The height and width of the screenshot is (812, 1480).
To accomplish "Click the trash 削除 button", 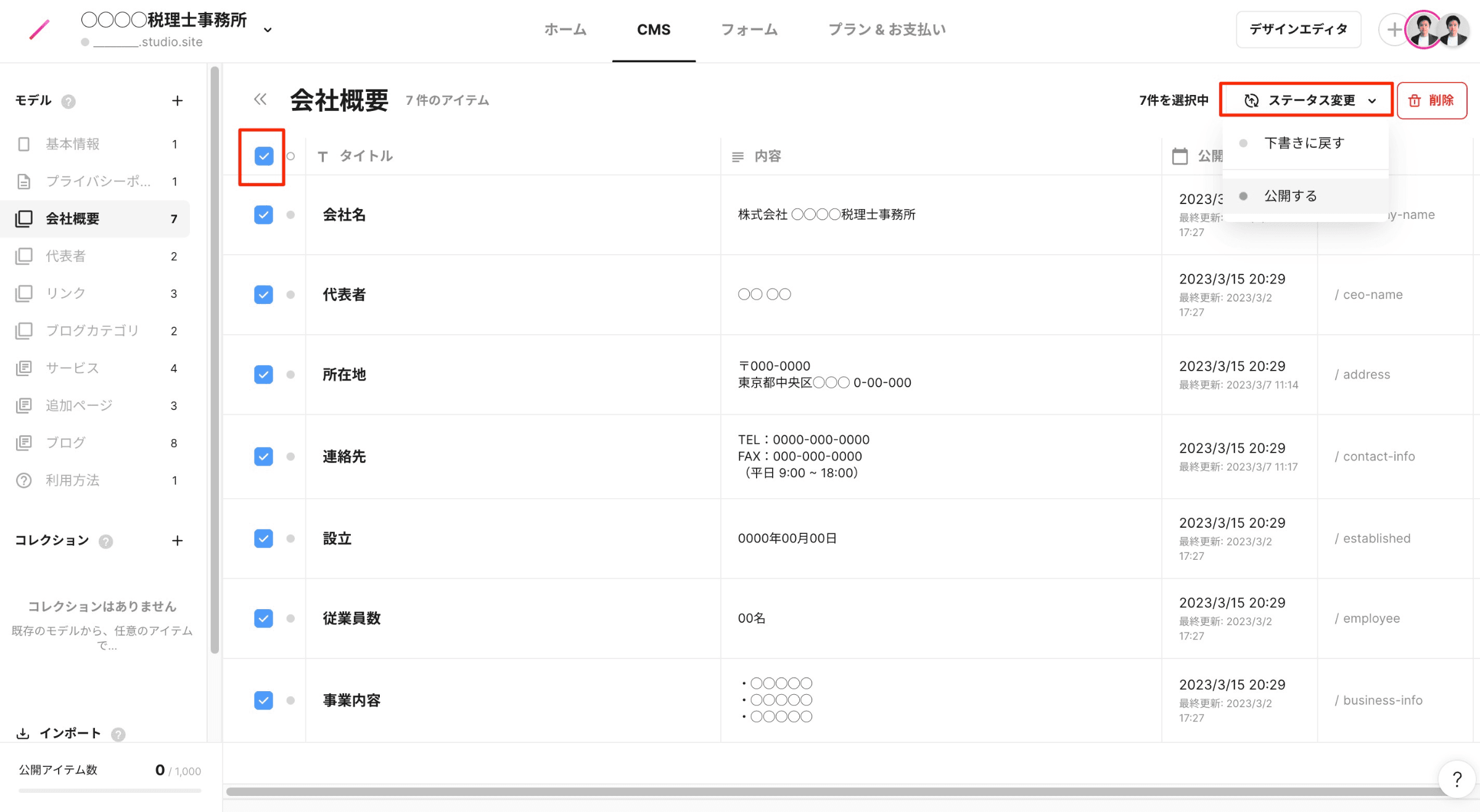I will tap(1431, 100).
